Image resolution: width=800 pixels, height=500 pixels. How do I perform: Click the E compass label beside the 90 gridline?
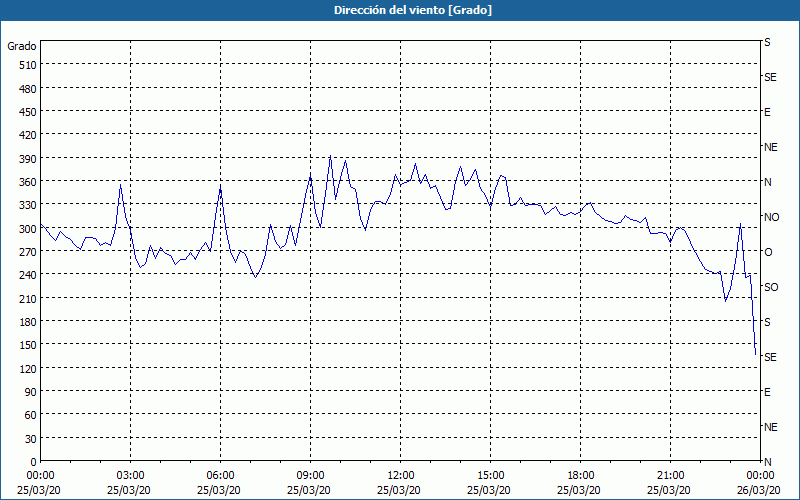point(767,392)
